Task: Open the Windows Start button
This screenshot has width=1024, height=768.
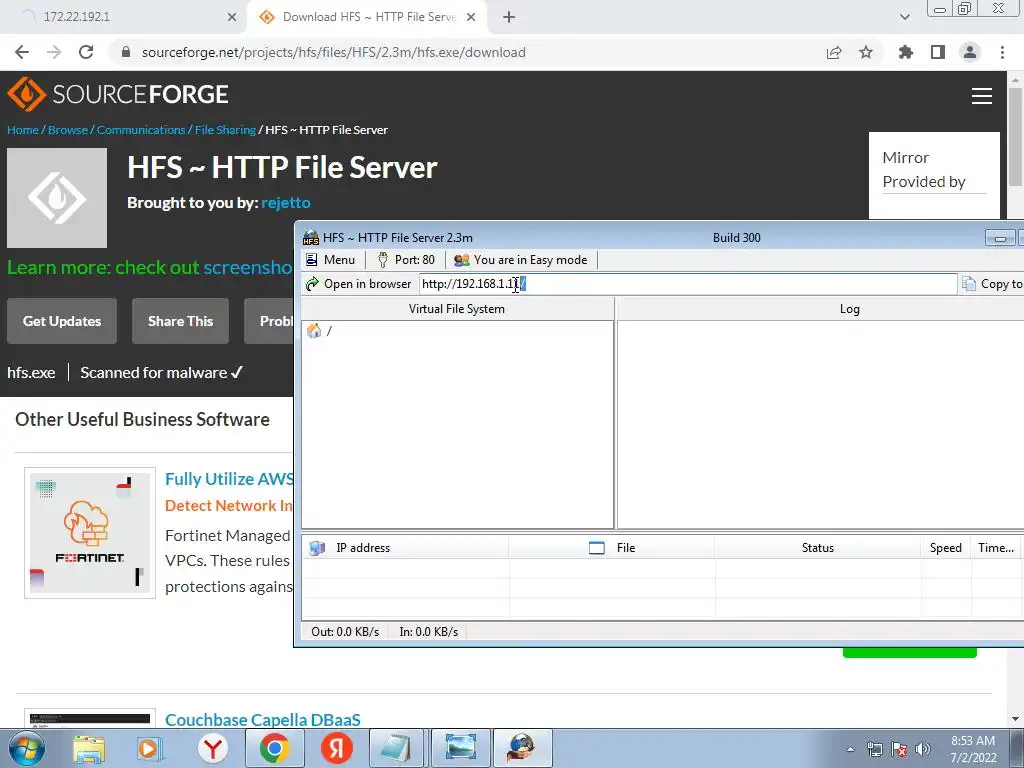Action: click(27, 748)
